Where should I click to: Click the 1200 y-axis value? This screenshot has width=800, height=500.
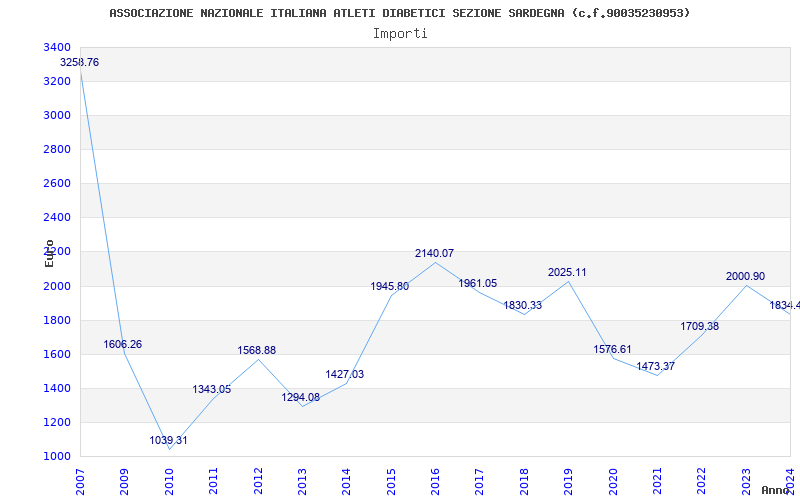(x=56, y=422)
